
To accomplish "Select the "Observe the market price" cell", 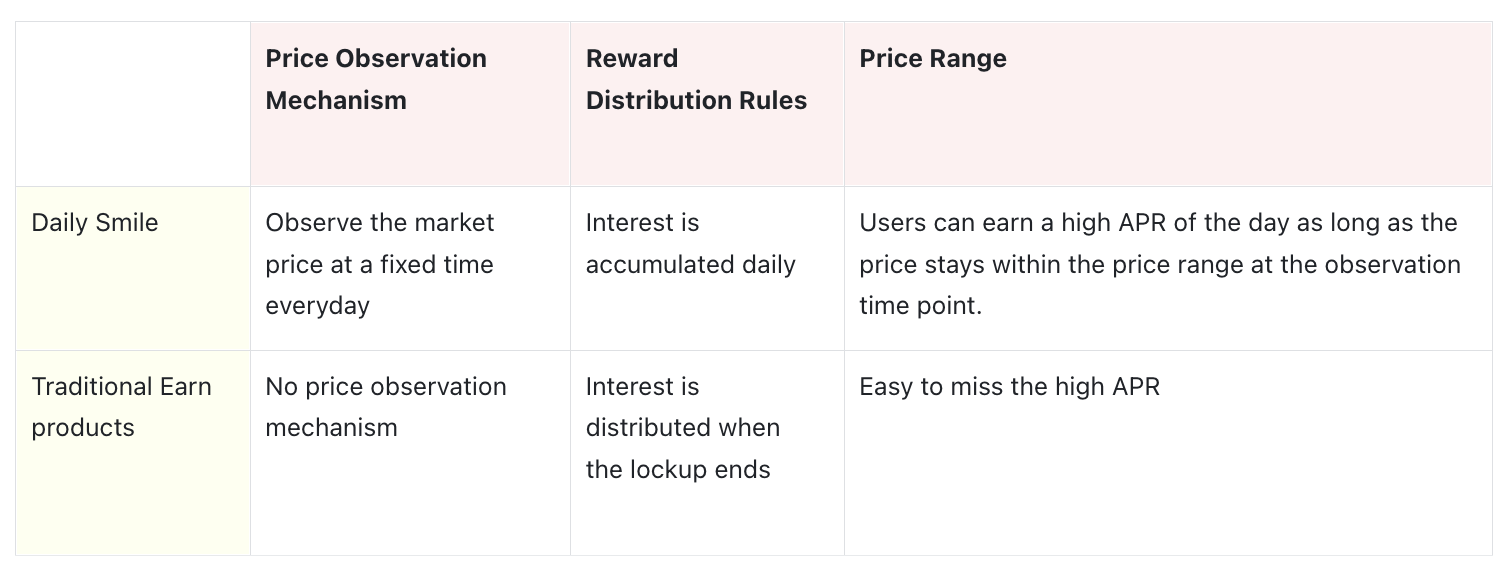I will pos(380,264).
